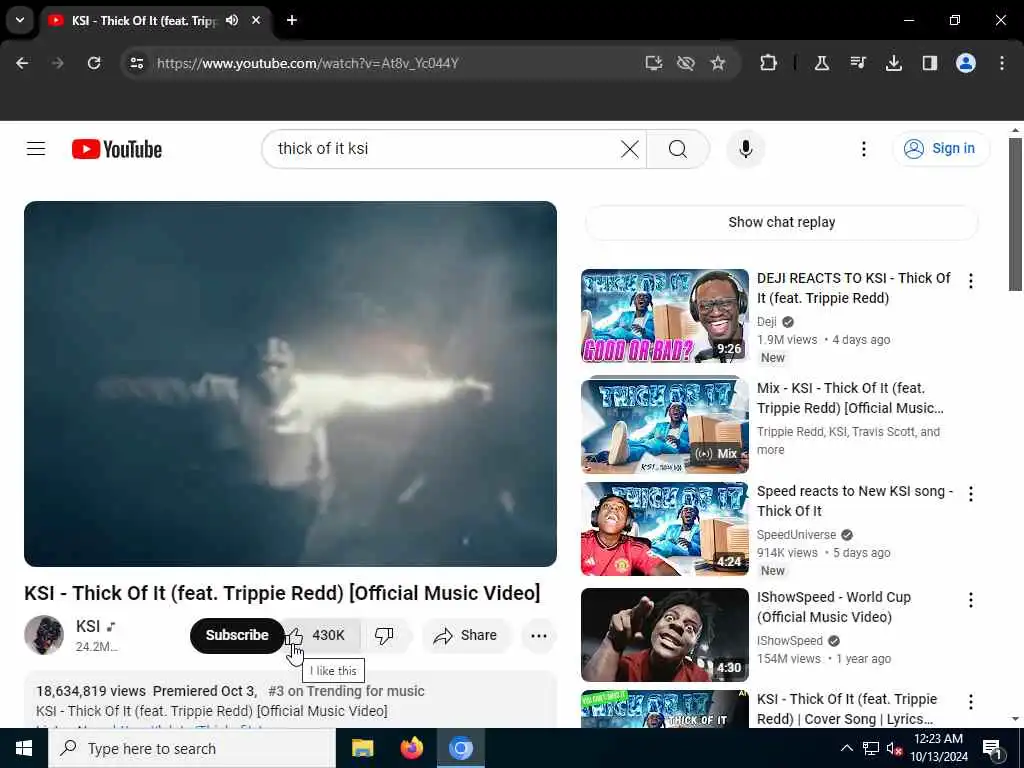
Task: Open IShowSpeed - World Cup title link
Action: point(833,607)
